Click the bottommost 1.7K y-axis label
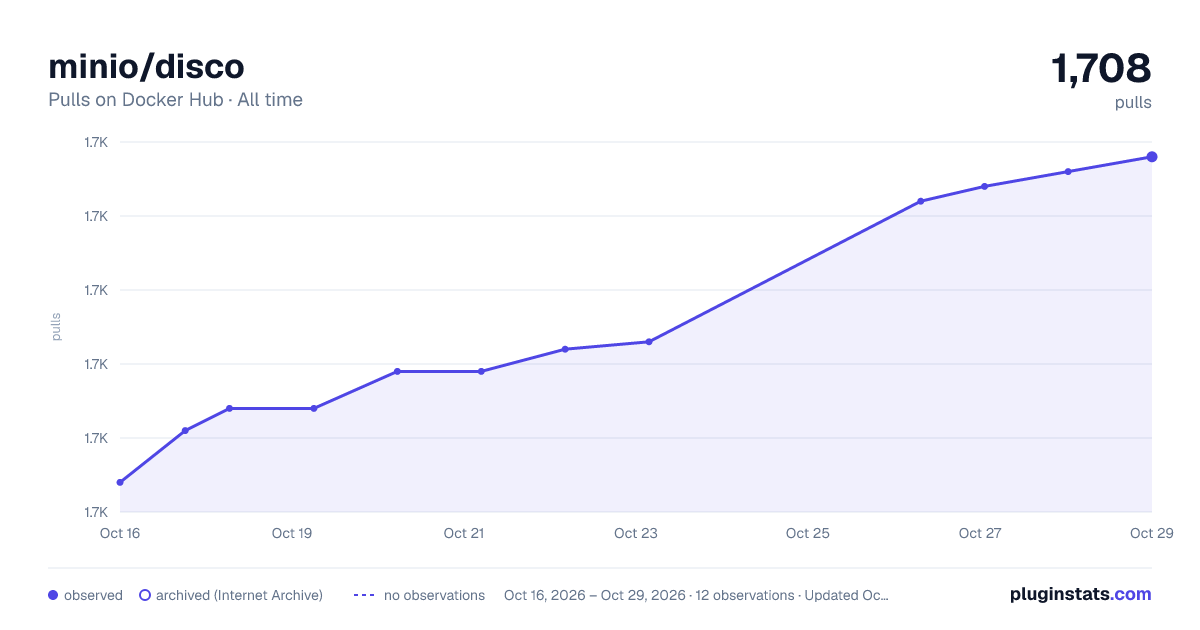 pos(96,512)
